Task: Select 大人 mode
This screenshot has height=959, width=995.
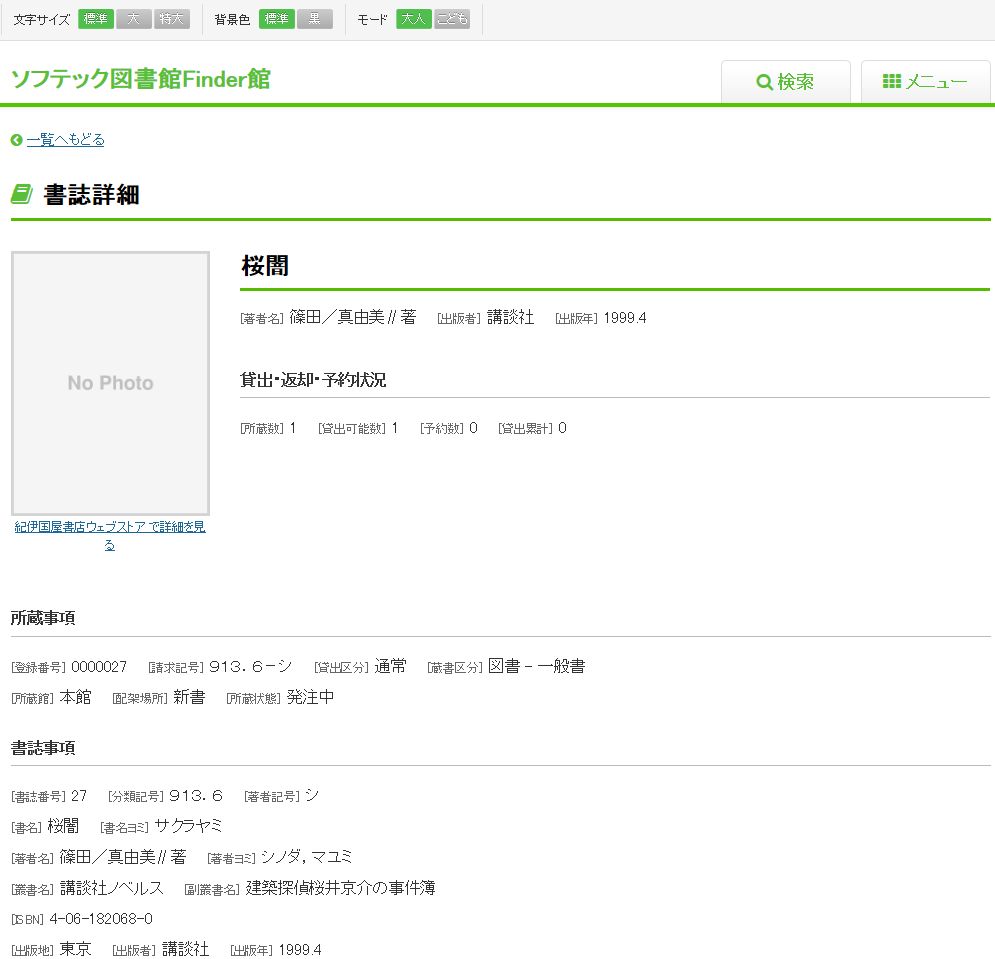Action: pos(413,19)
